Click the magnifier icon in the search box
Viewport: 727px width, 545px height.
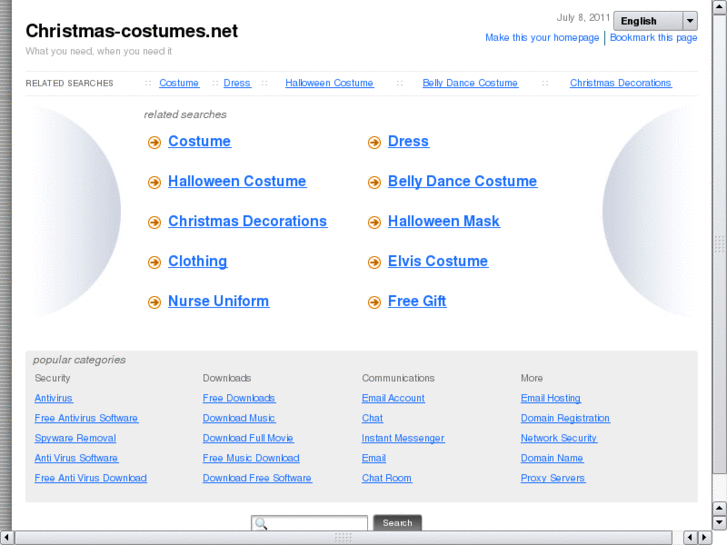coord(261,524)
